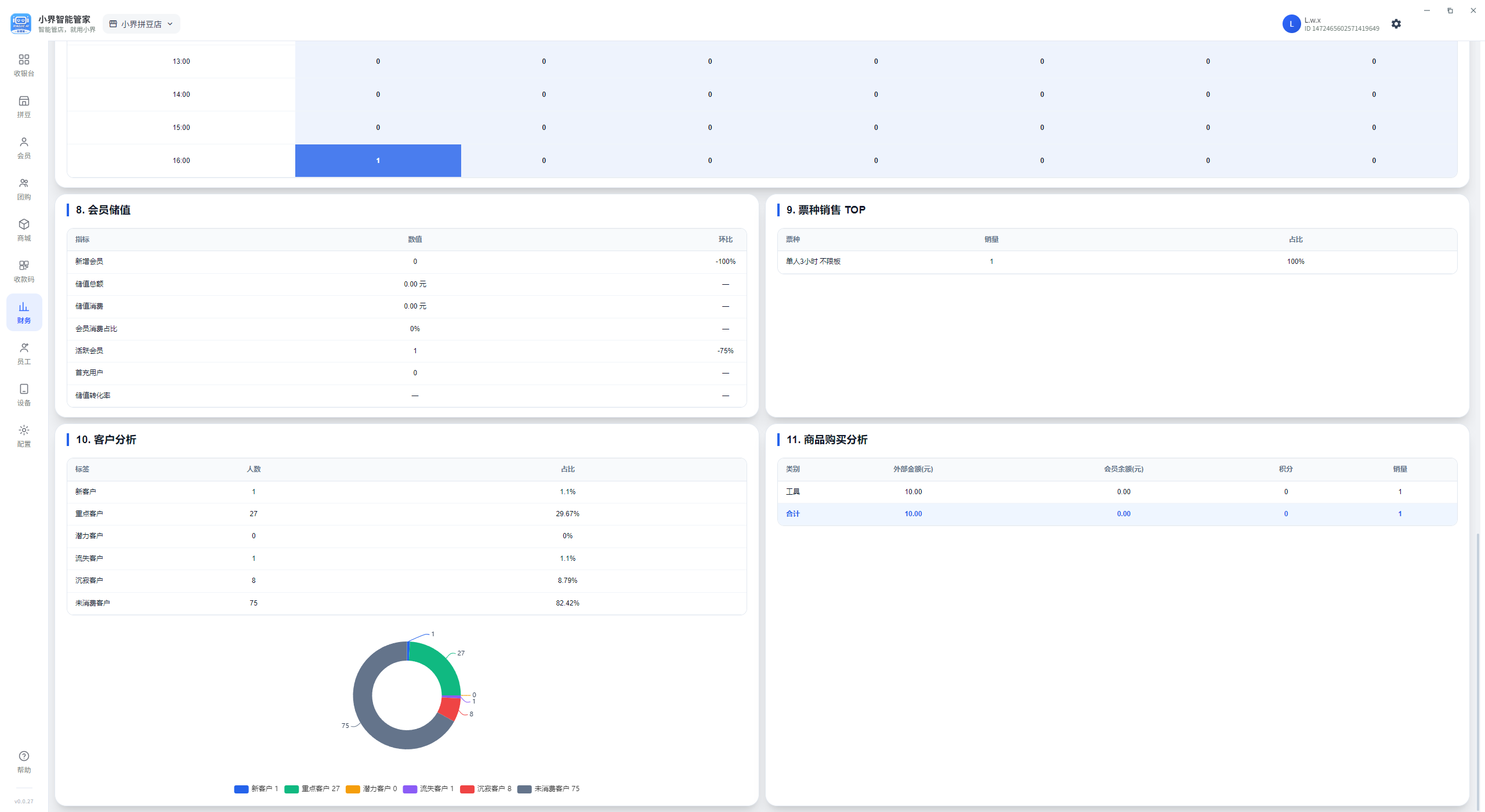Open the 拼豆 store sidebar icon
The width and height of the screenshot is (1485, 812).
click(24, 106)
